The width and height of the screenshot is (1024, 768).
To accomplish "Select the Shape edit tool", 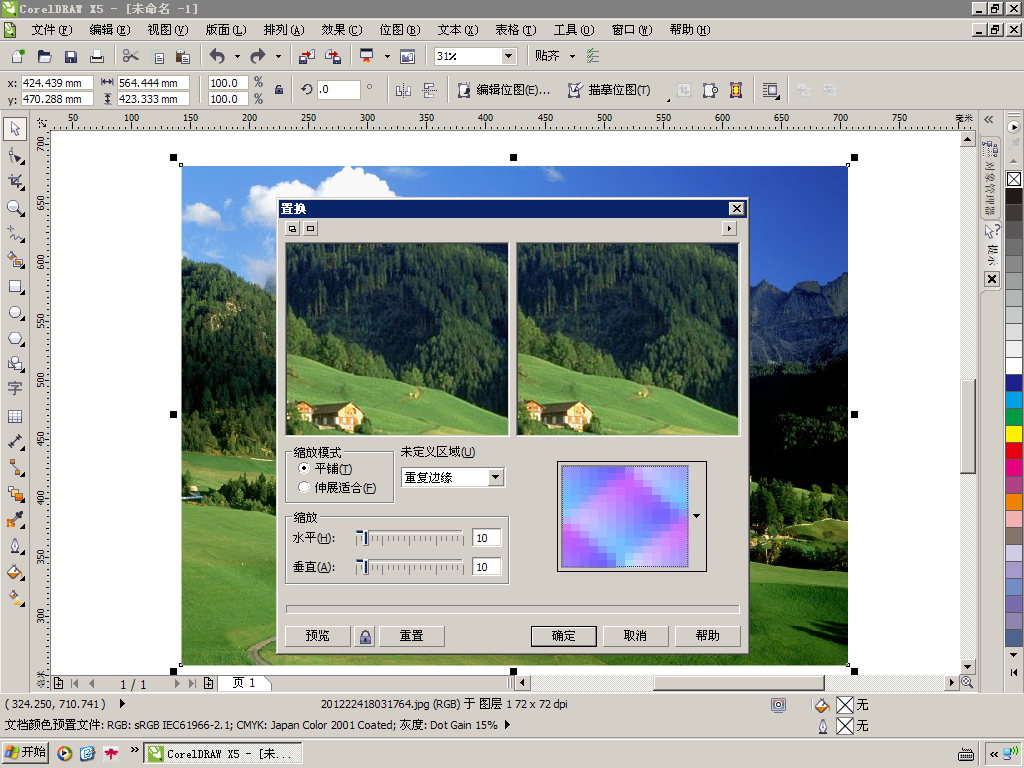I will 15,155.
